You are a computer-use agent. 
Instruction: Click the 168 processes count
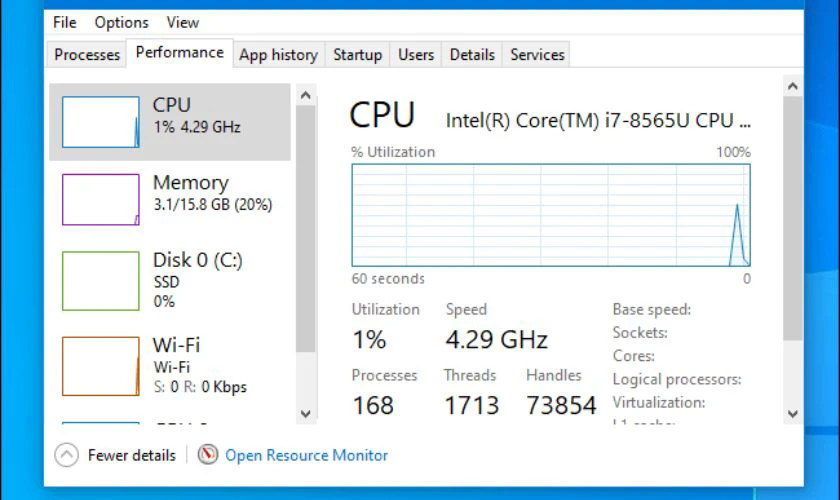(373, 405)
